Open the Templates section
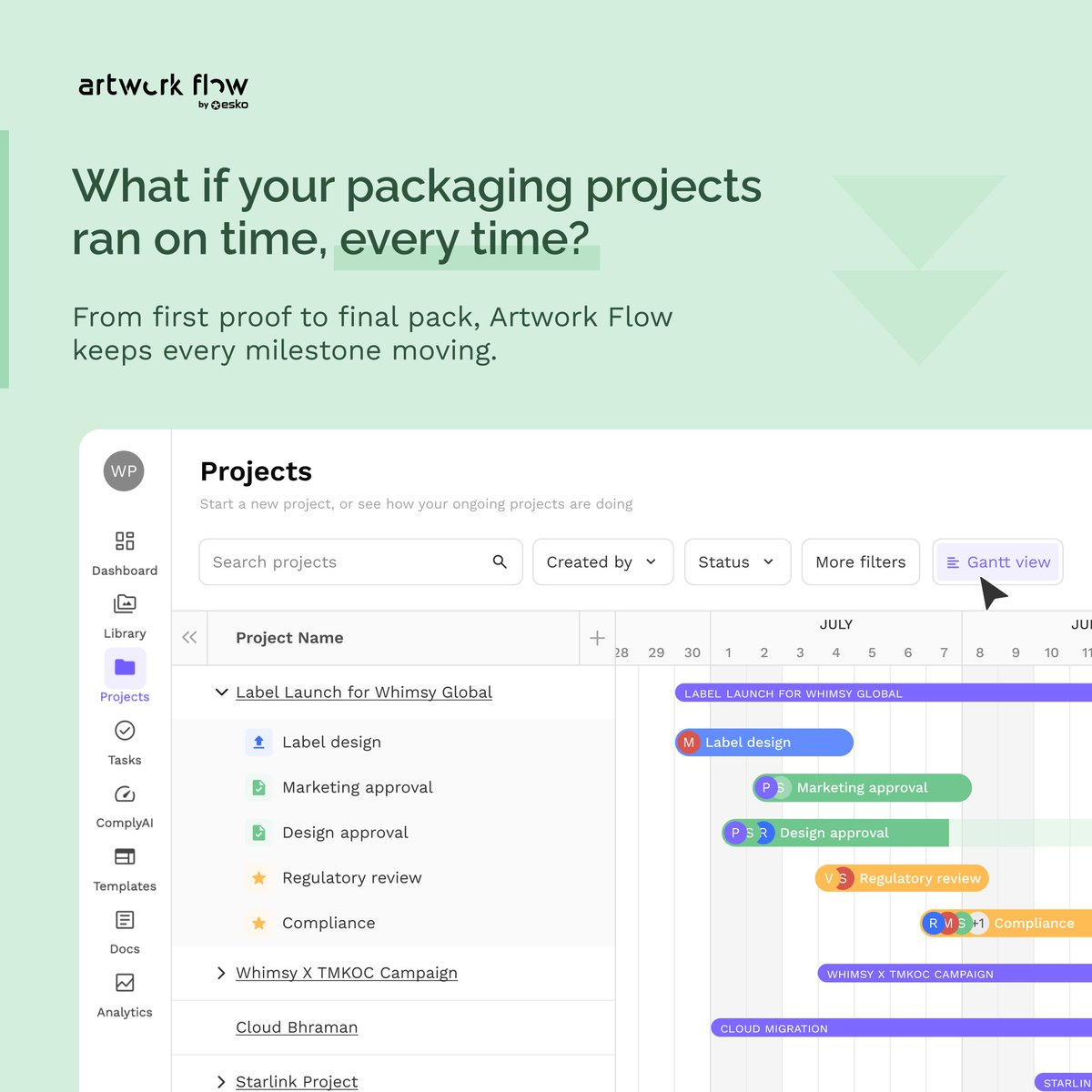This screenshot has height=1092, width=1092. pyautogui.click(x=125, y=867)
